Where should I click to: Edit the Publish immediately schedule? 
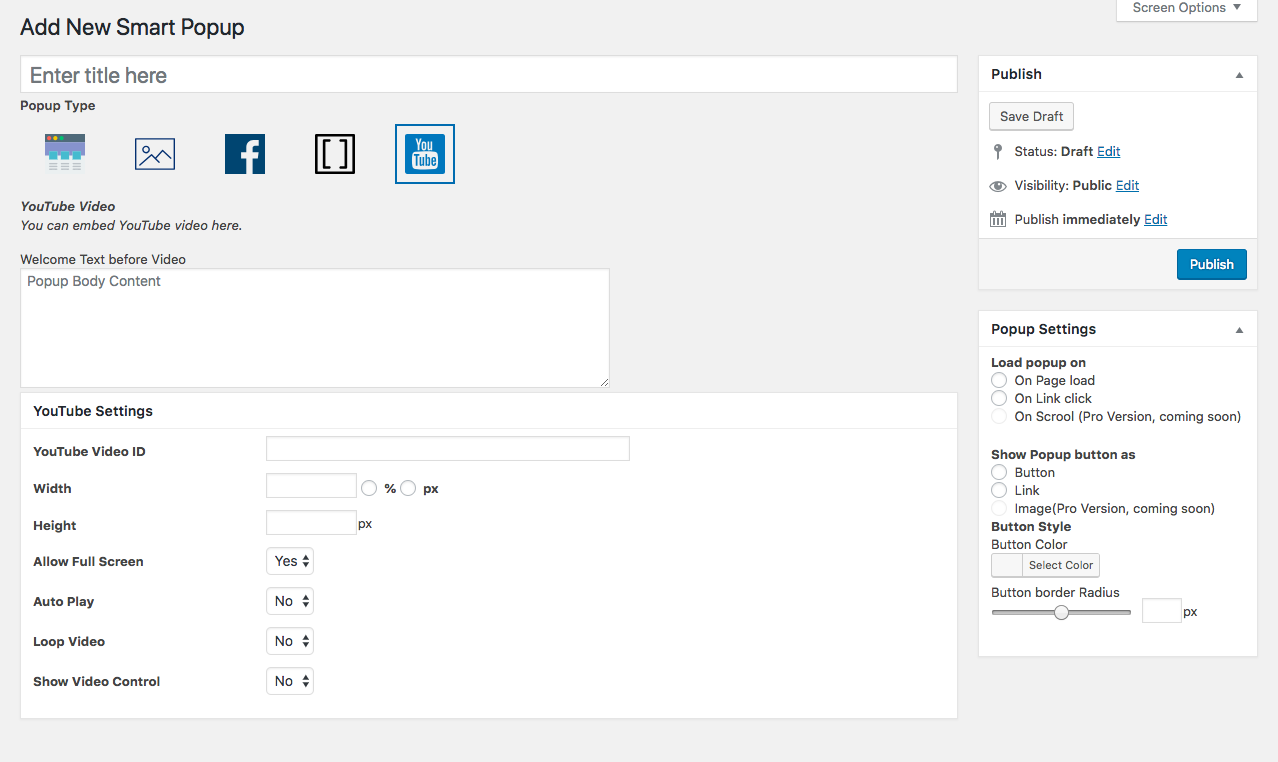1155,220
